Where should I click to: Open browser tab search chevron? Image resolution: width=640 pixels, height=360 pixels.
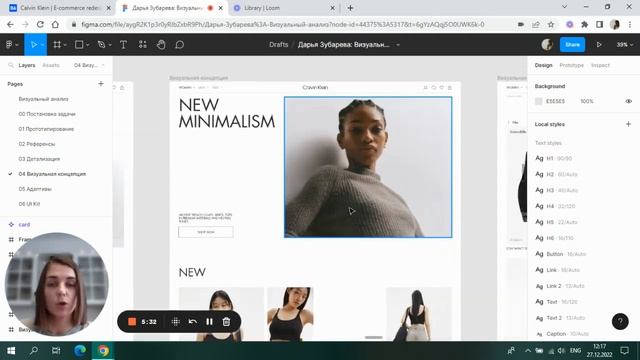click(564, 7)
